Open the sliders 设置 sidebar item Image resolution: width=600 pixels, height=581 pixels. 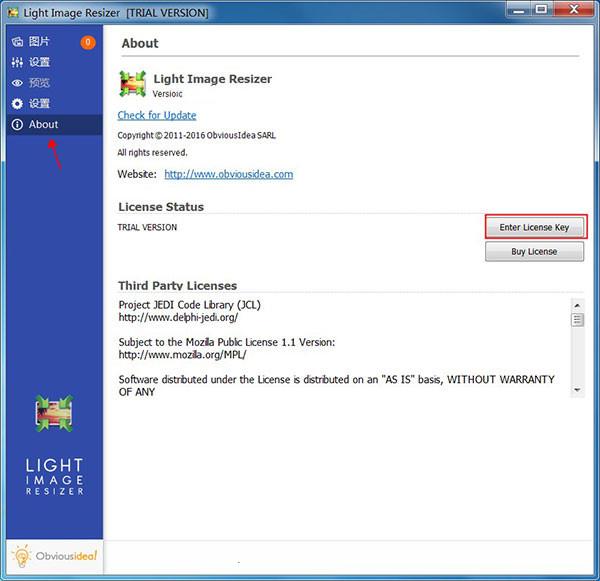coord(54,62)
